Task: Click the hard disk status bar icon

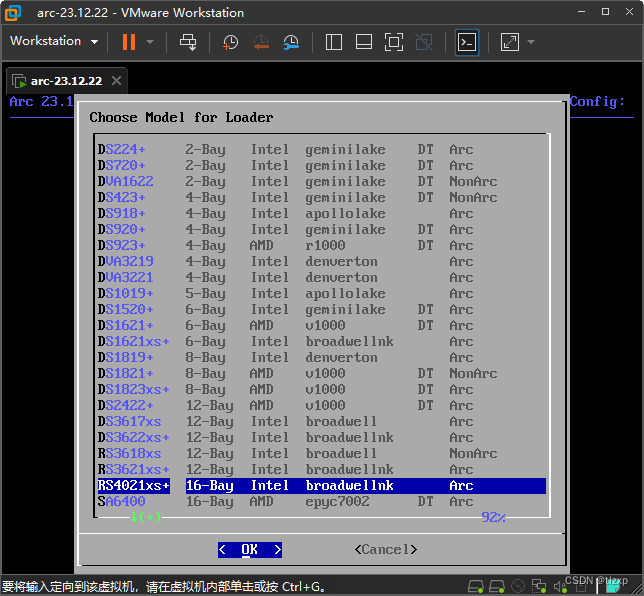Action: coord(476,586)
